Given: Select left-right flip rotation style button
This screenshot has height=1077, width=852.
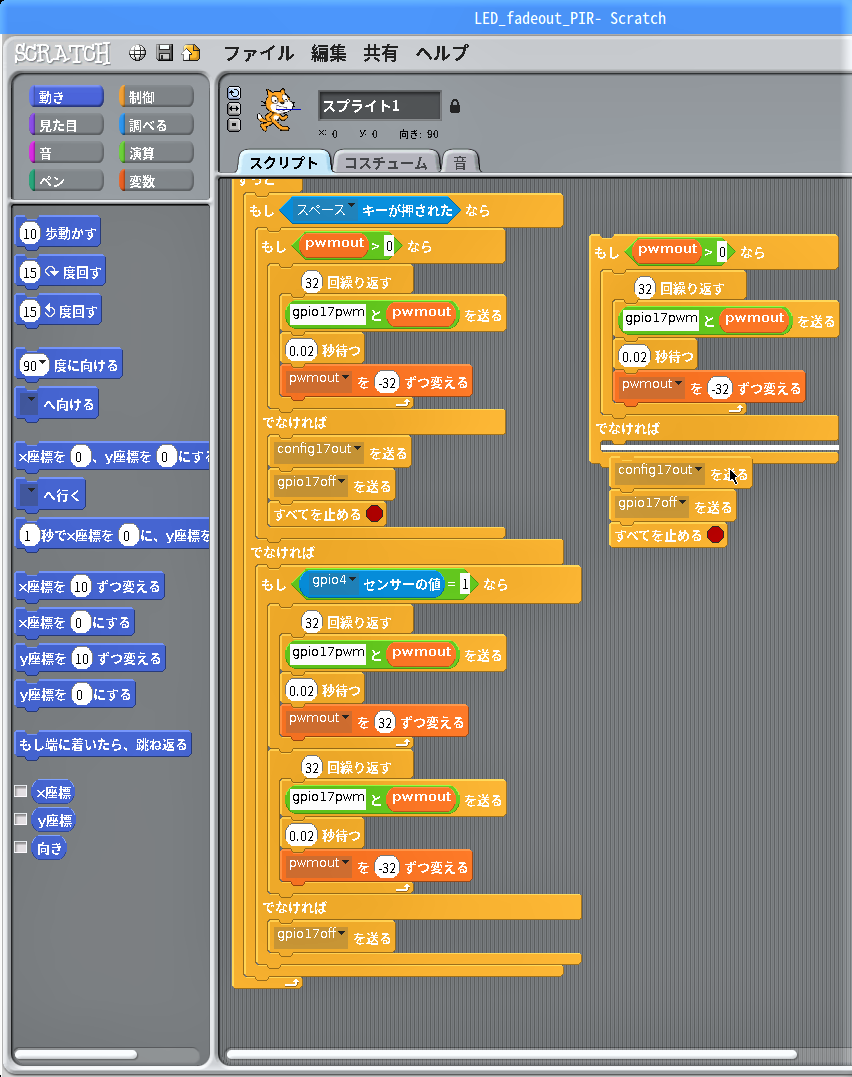Looking at the screenshot, I should 234,109.
